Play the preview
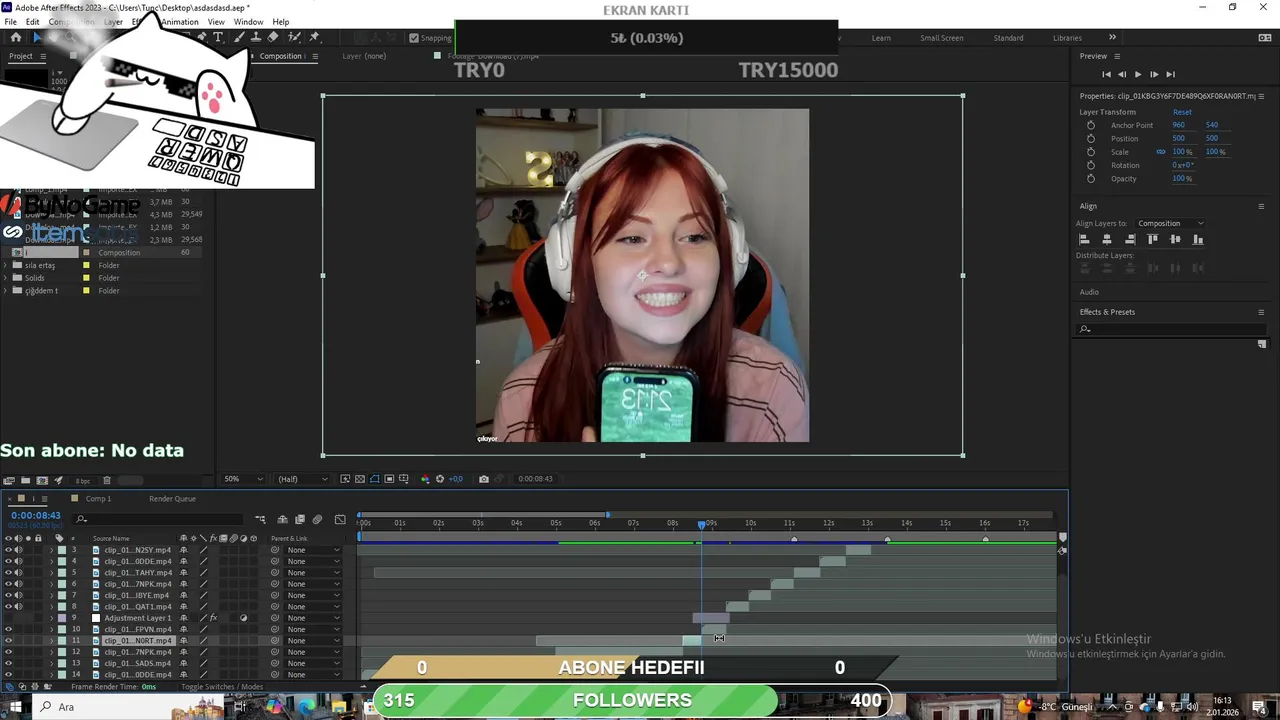 [1137, 74]
